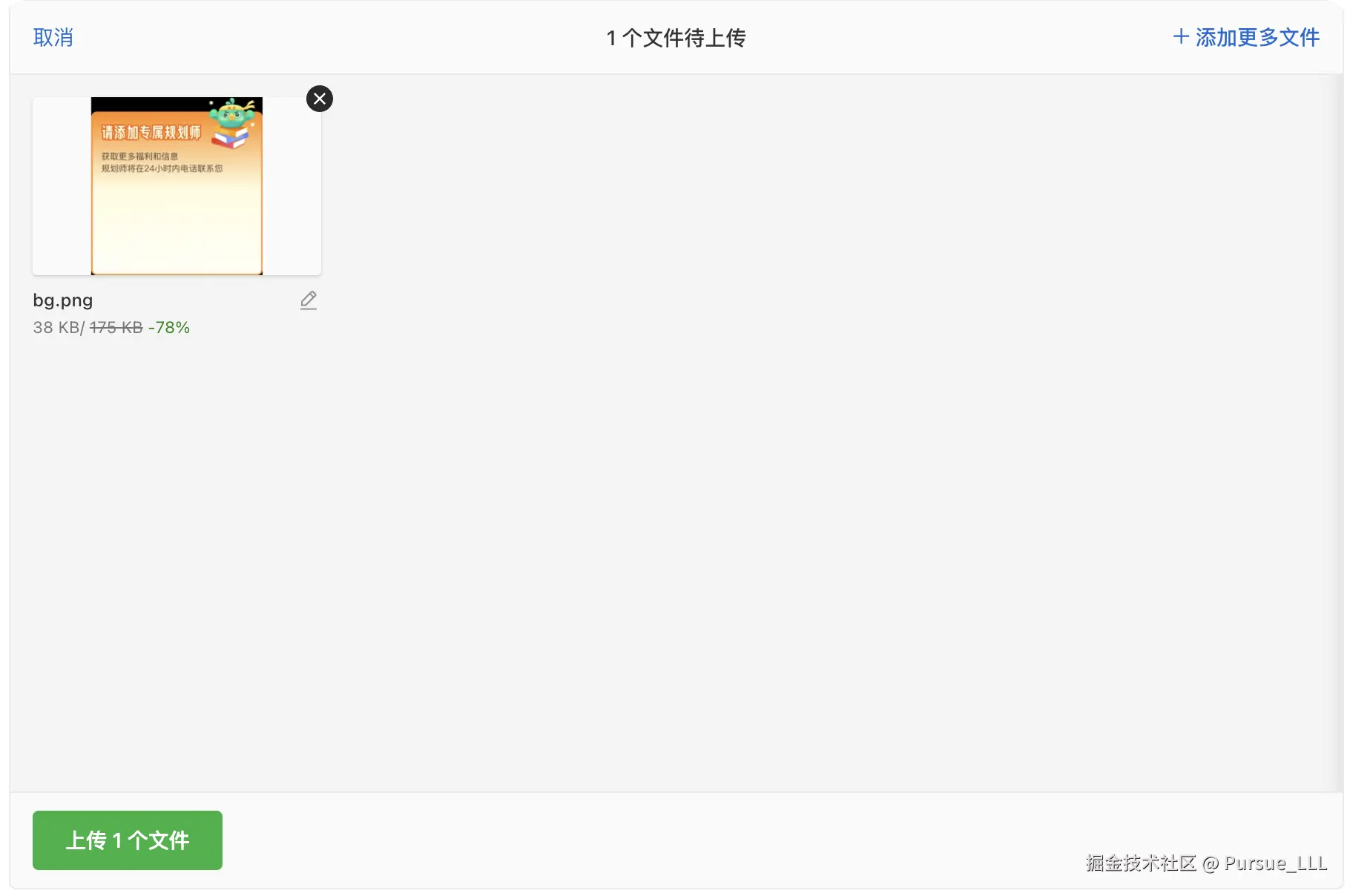The image size is (1350, 896).
Task: Click the struck-through 175 KB original size
Action: (116, 327)
